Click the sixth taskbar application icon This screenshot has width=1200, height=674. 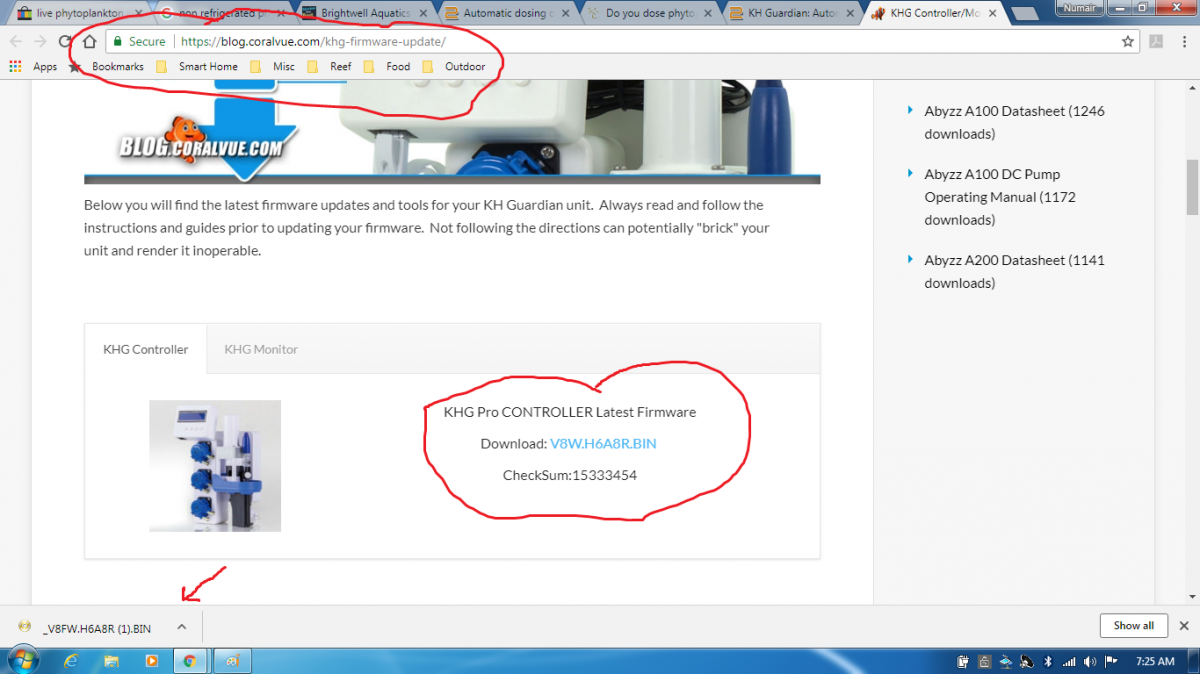[231, 661]
